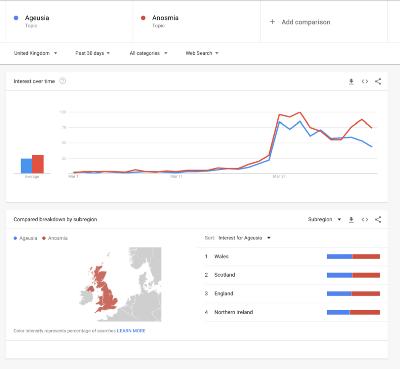Open Subregion resolution dropdown

click(324, 219)
